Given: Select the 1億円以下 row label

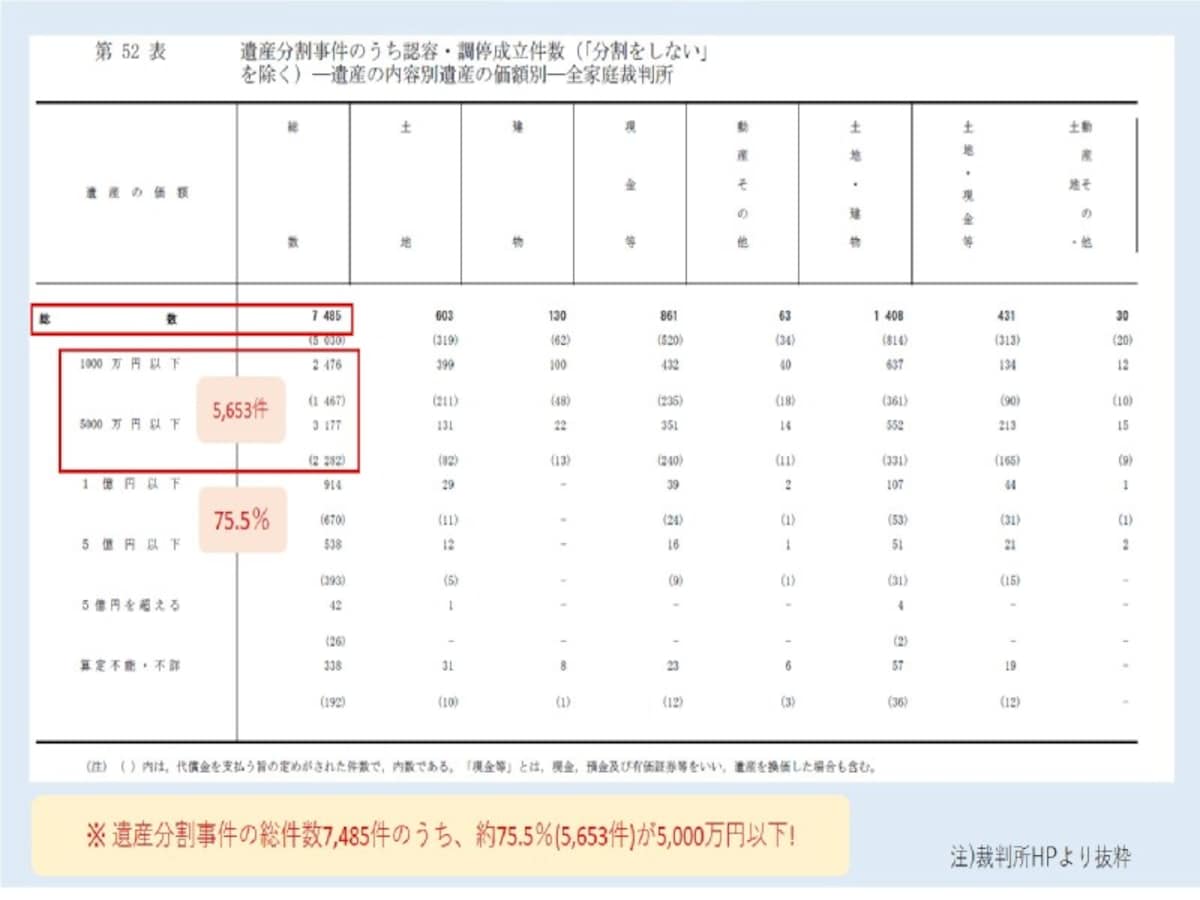Looking at the screenshot, I should tap(133, 485).
